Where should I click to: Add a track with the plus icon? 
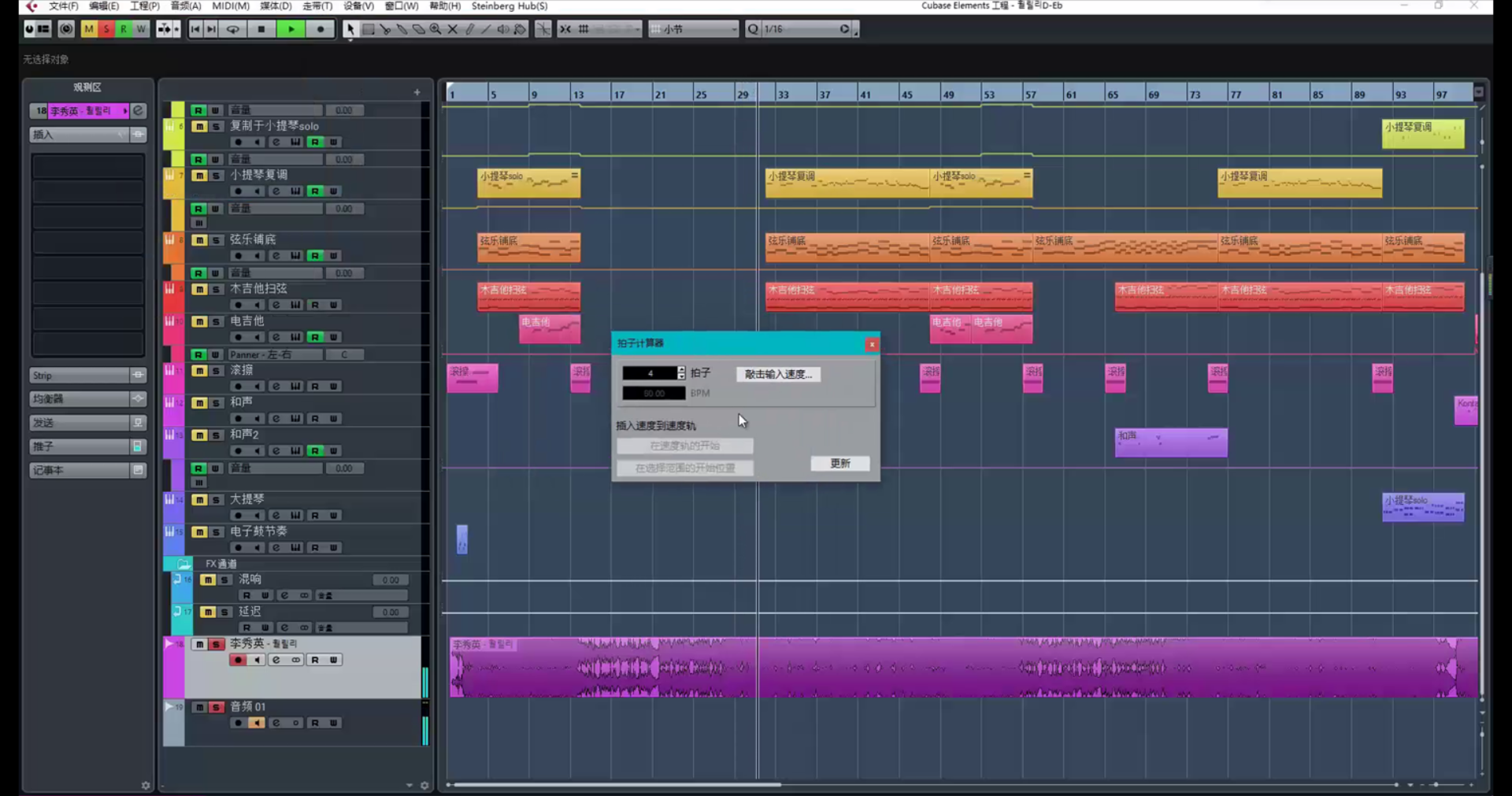click(x=417, y=92)
